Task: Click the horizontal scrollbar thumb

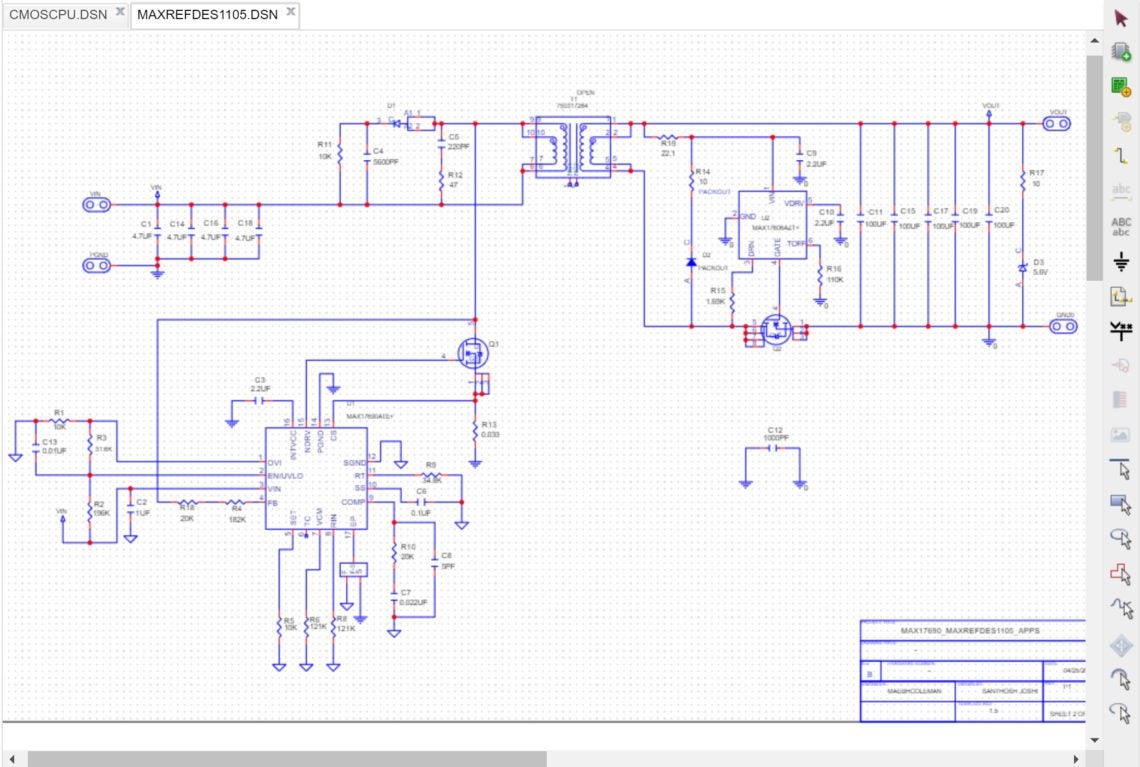Action: [x=287, y=759]
